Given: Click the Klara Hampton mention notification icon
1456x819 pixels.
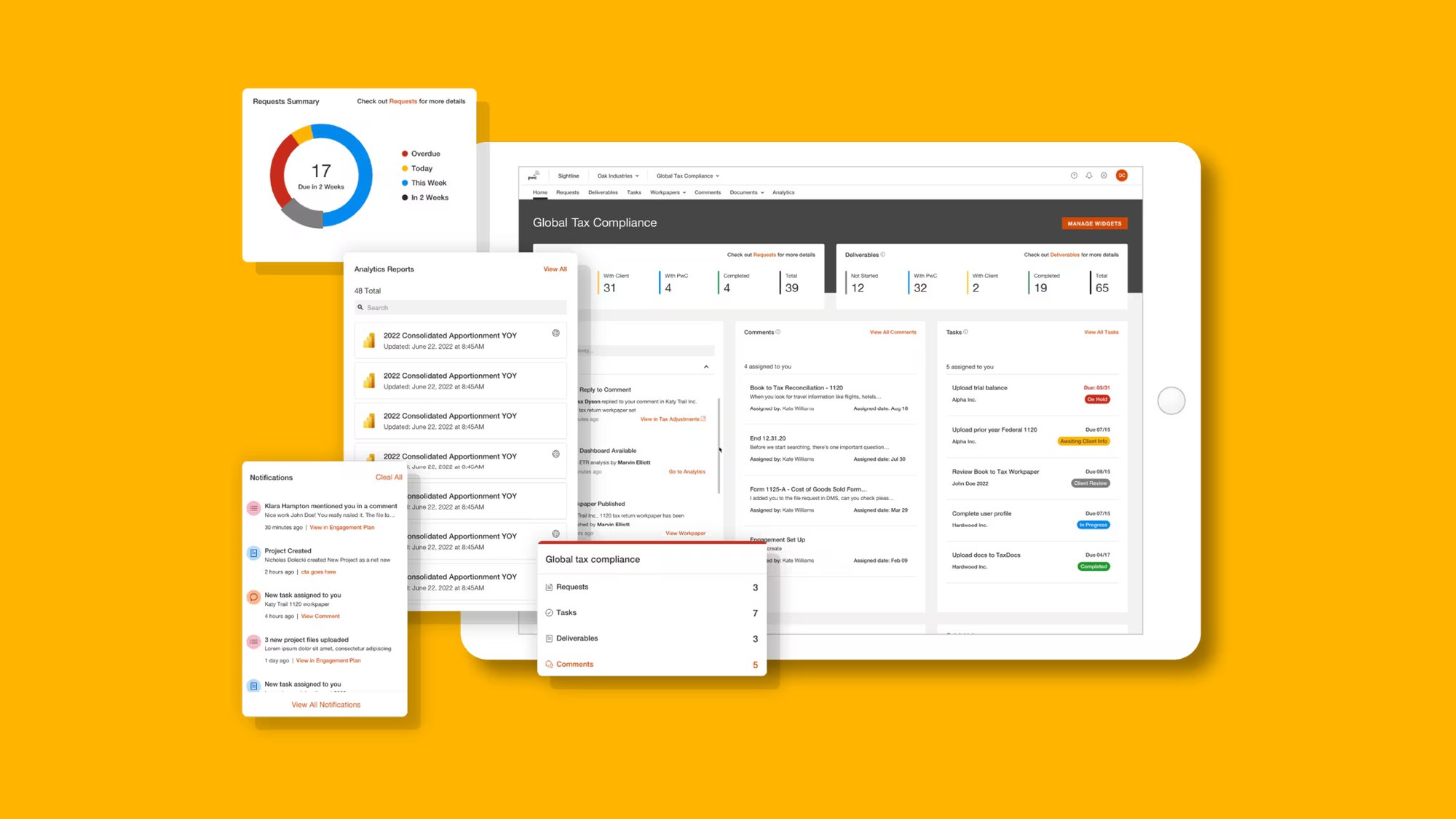Looking at the screenshot, I should click(253, 508).
